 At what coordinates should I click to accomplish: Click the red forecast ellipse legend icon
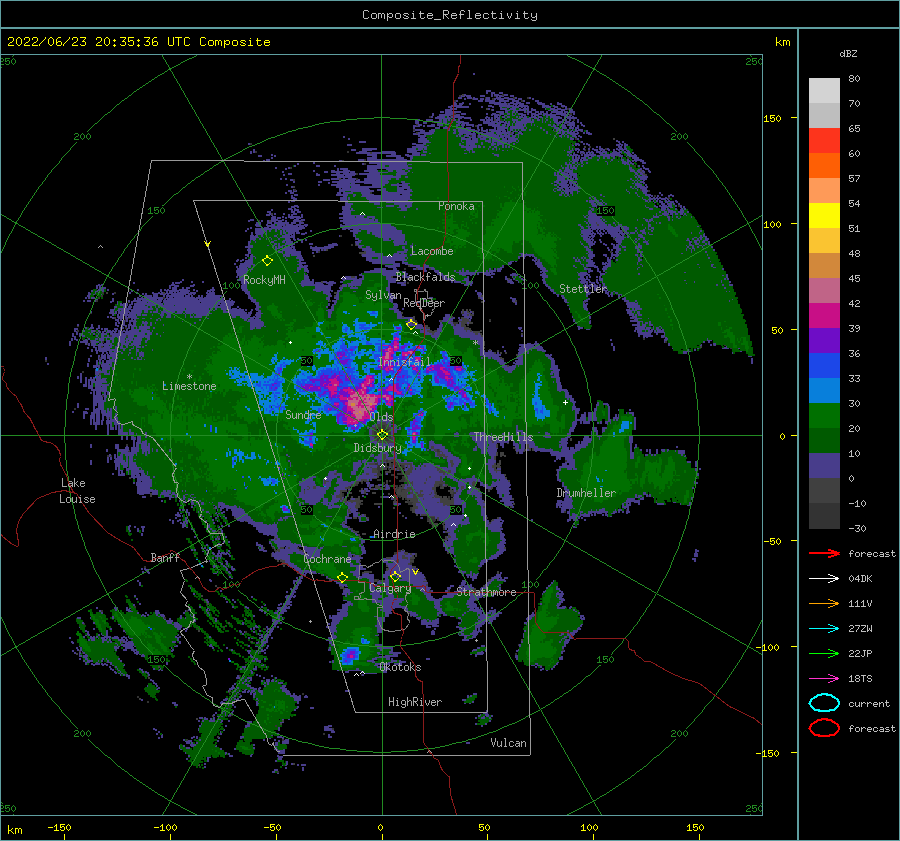tap(824, 728)
